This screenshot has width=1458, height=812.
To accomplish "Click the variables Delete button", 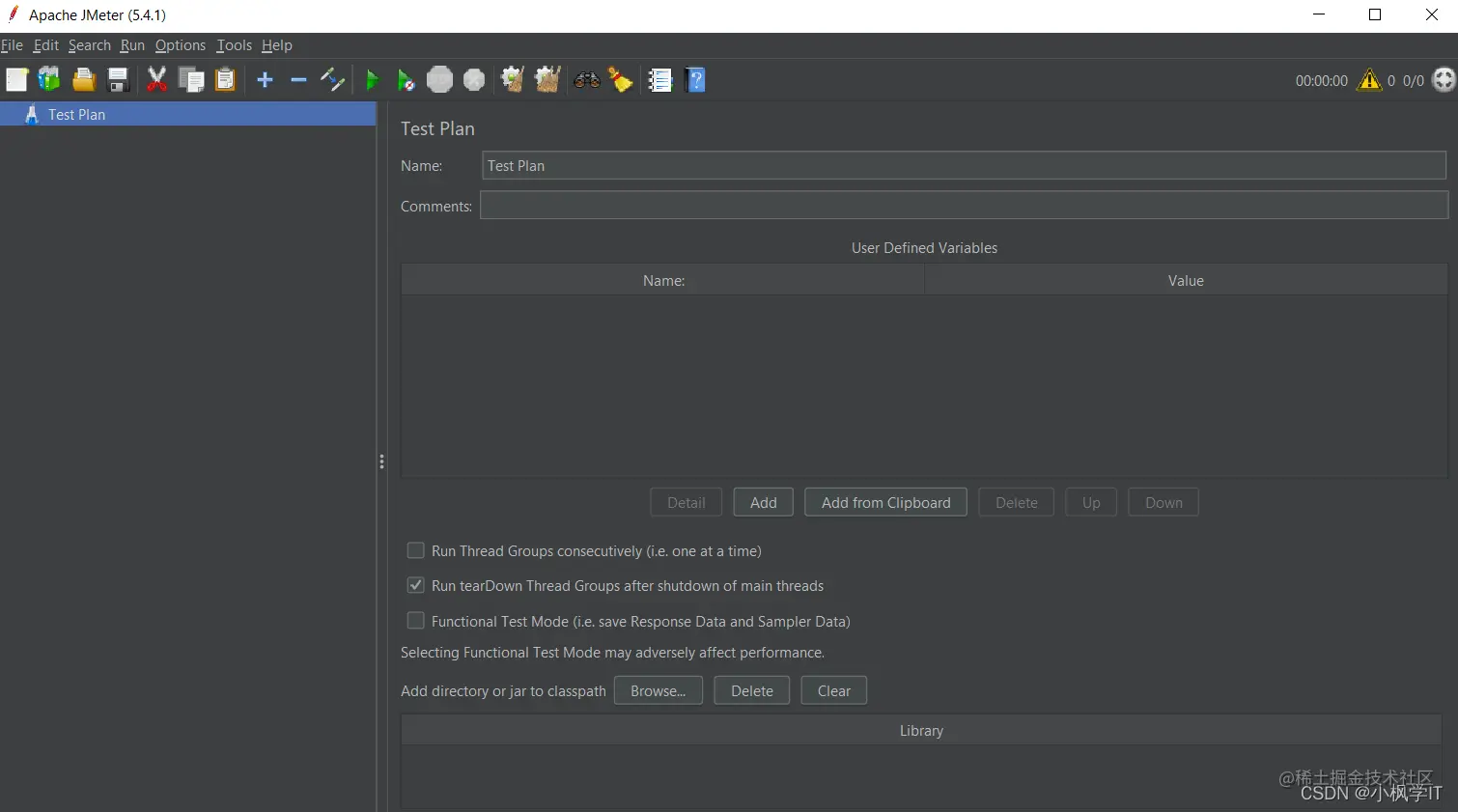I will pyautogui.click(x=1016, y=502).
